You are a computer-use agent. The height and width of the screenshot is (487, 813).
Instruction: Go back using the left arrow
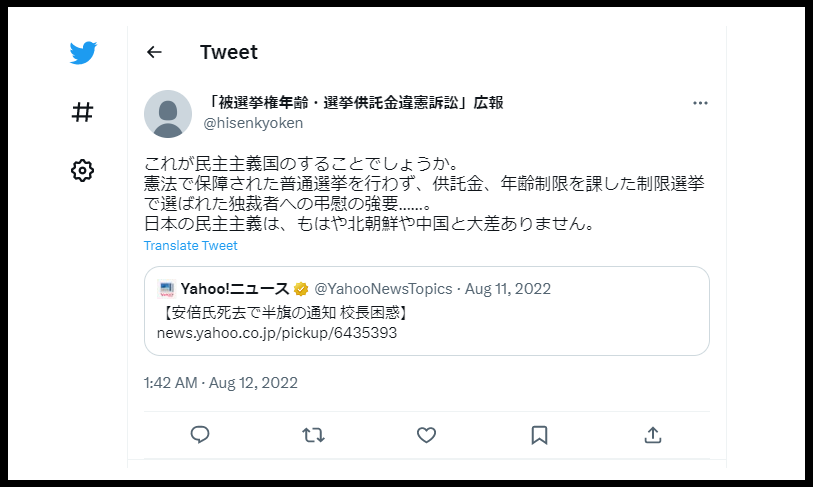click(154, 52)
